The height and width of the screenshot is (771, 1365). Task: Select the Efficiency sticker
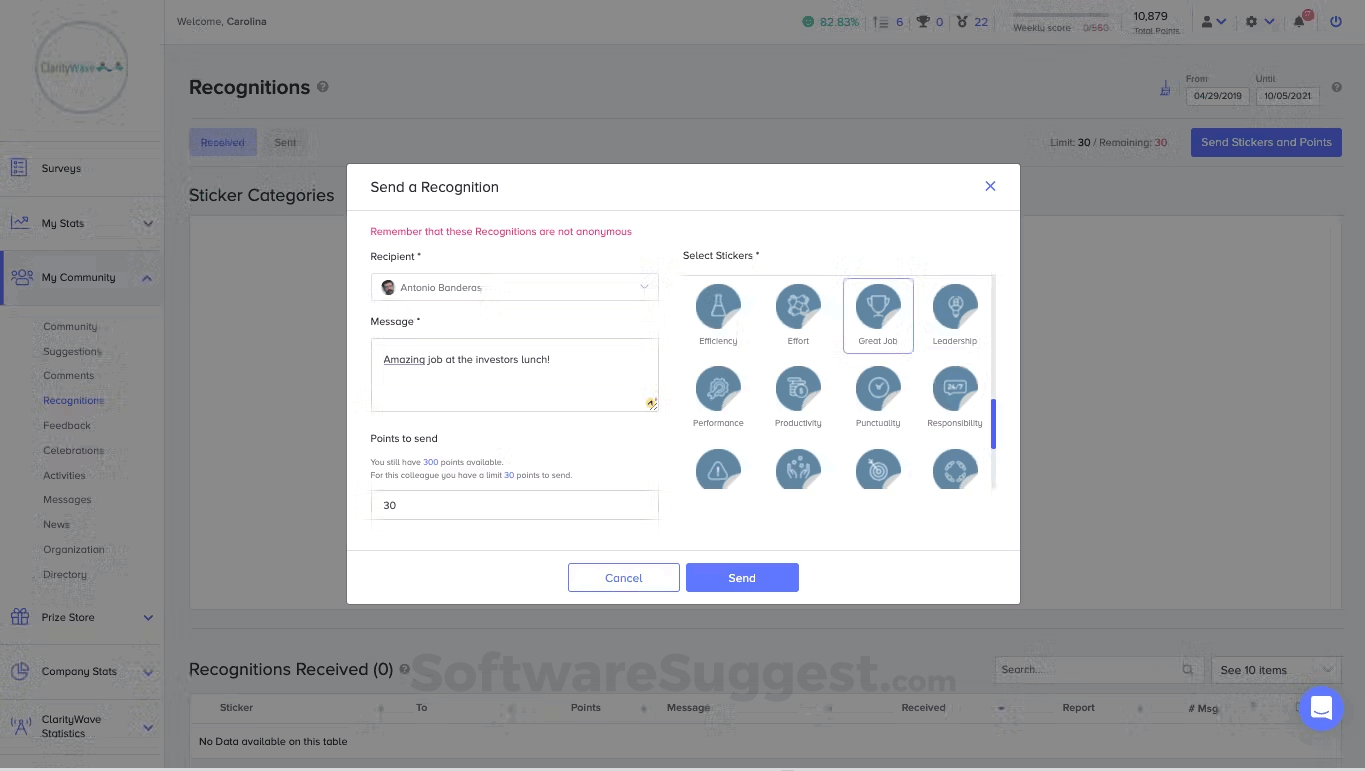[x=718, y=307]
